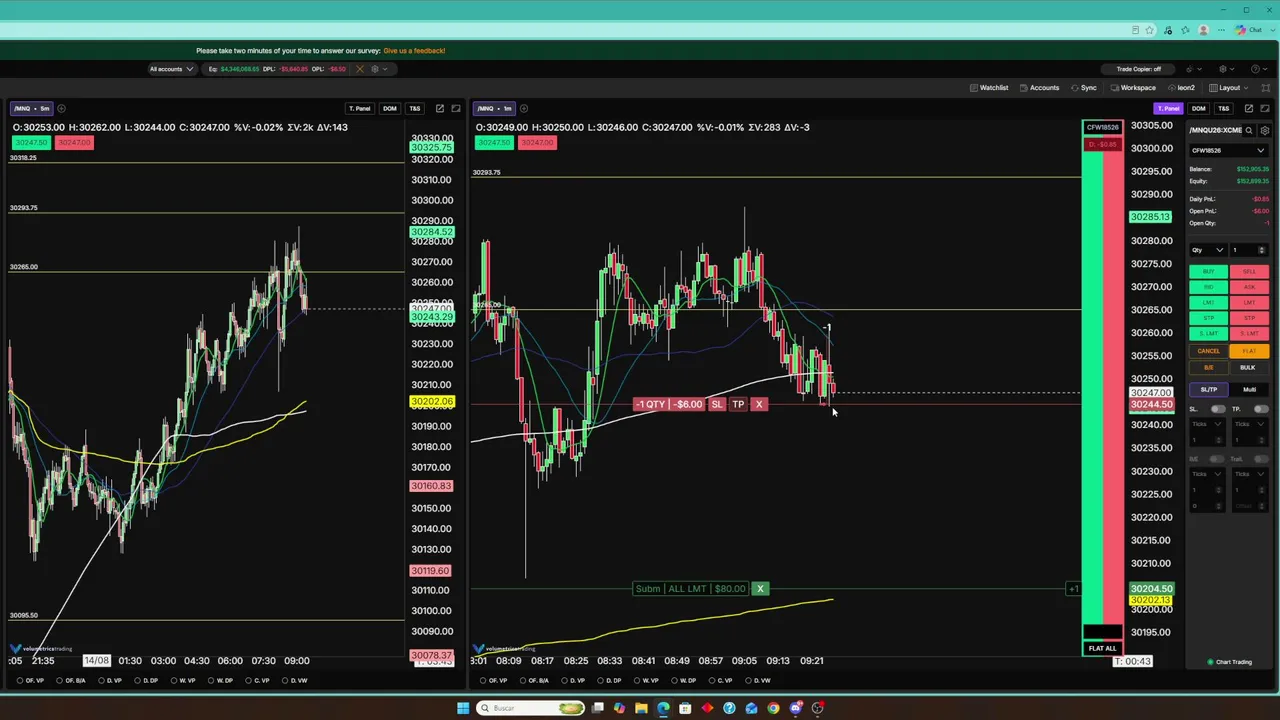Viewport: 1280px width, 720px height.
Task: Pop out the right 1m chart
Action: (x=1249, y=108)
